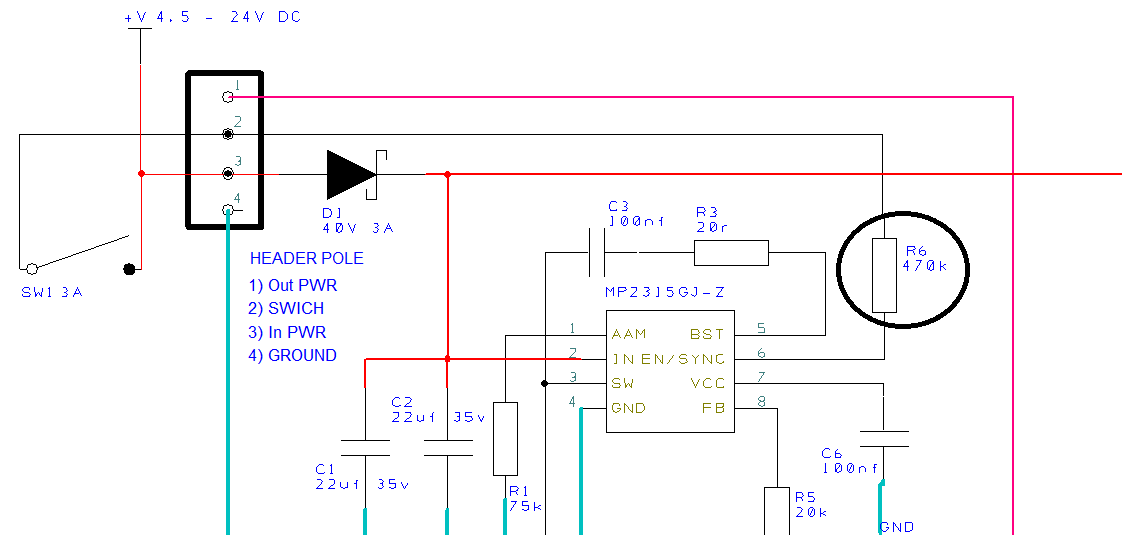The height and width of the screenshot is (535, 1122).
Task: Click the BST pin label
Action: tap(707, 334)
